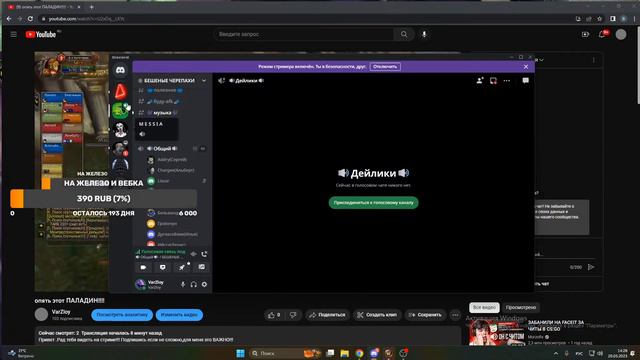Open the soundboard button in voice panel

pyautogui.click(x=202, y=267)
